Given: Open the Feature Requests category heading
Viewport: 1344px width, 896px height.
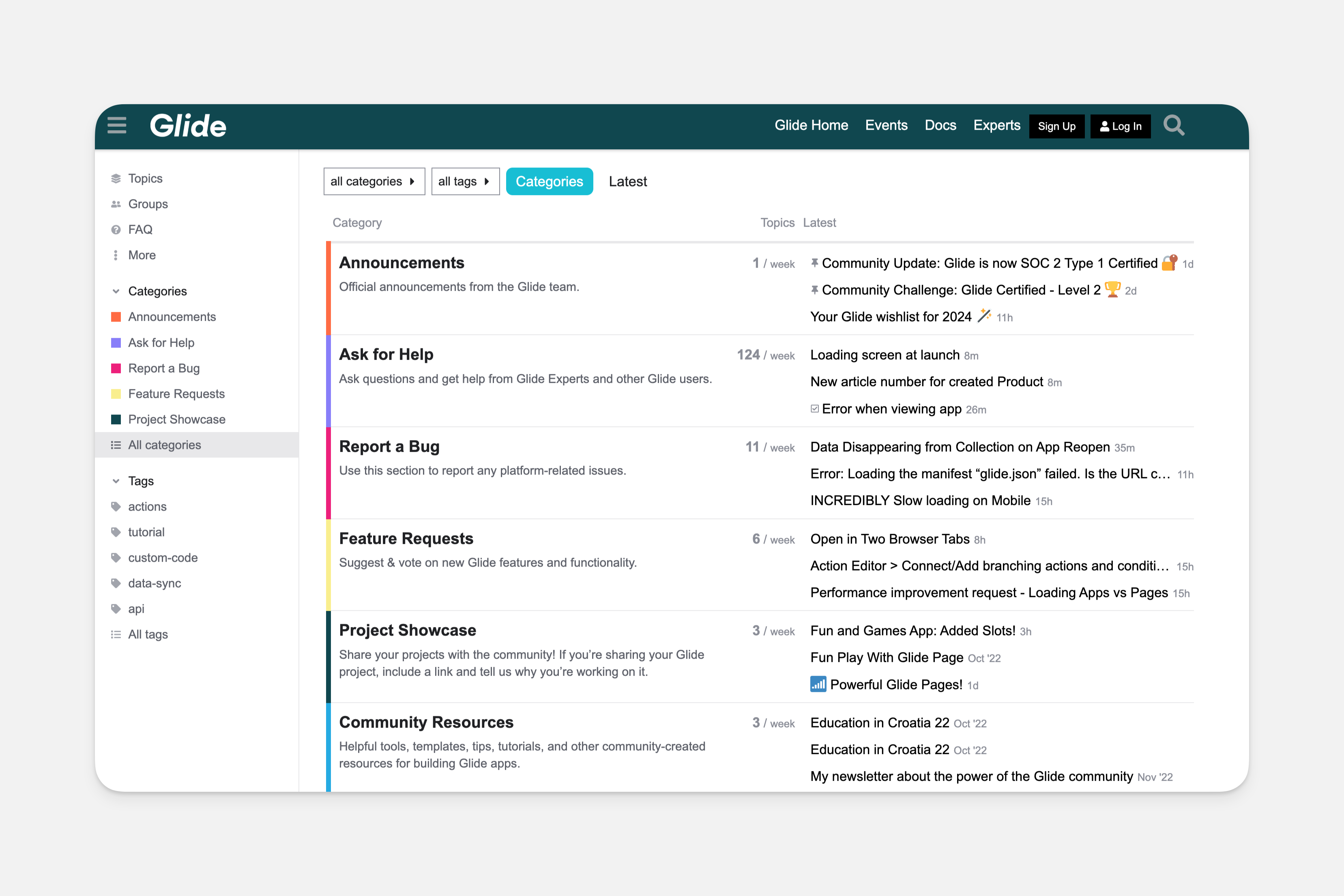Looking at the screenshot, I should [406, 538].
